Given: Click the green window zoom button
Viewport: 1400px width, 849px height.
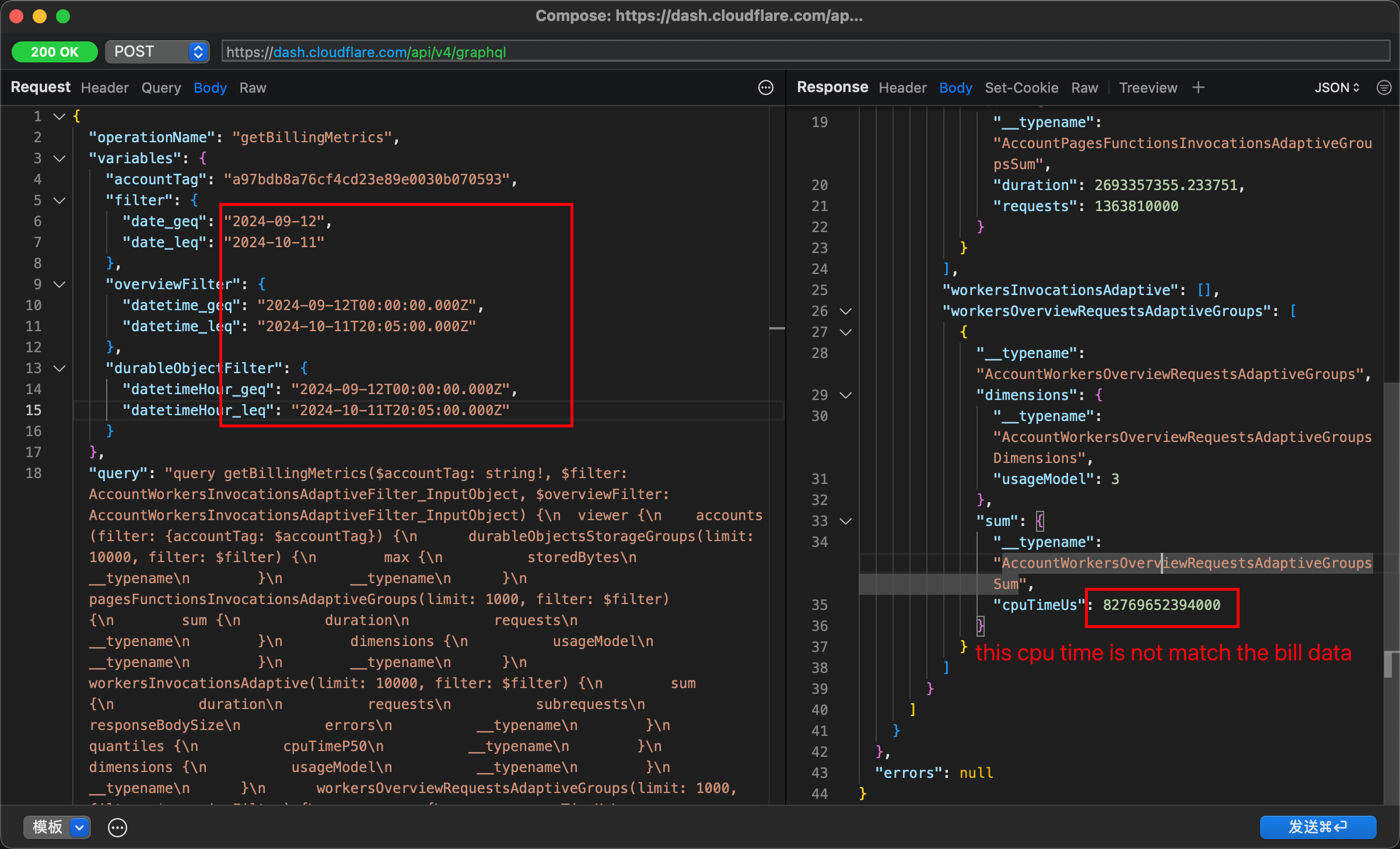Looking at the screenshot, I should point(63,16).
